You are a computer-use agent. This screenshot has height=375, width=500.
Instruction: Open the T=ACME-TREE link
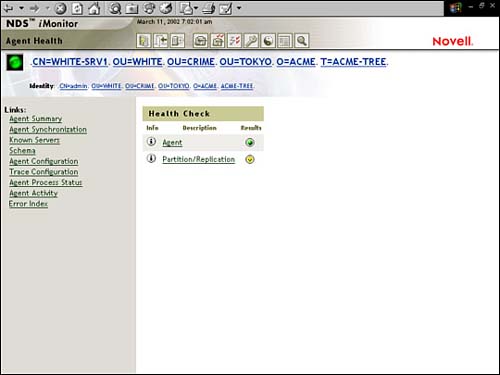(x=354, y=62)
